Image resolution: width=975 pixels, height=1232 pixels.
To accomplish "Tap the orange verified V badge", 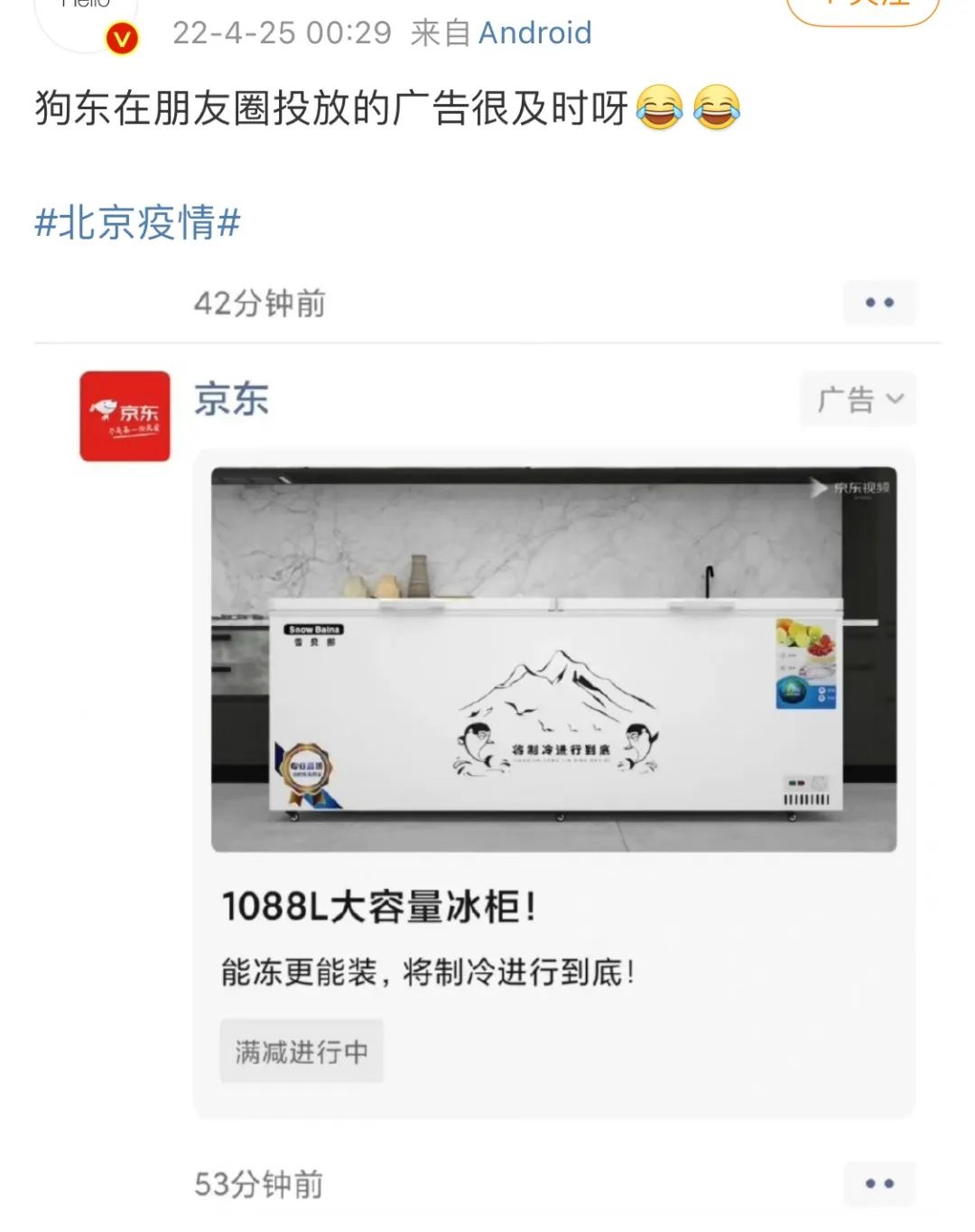I will click(122, 40).
